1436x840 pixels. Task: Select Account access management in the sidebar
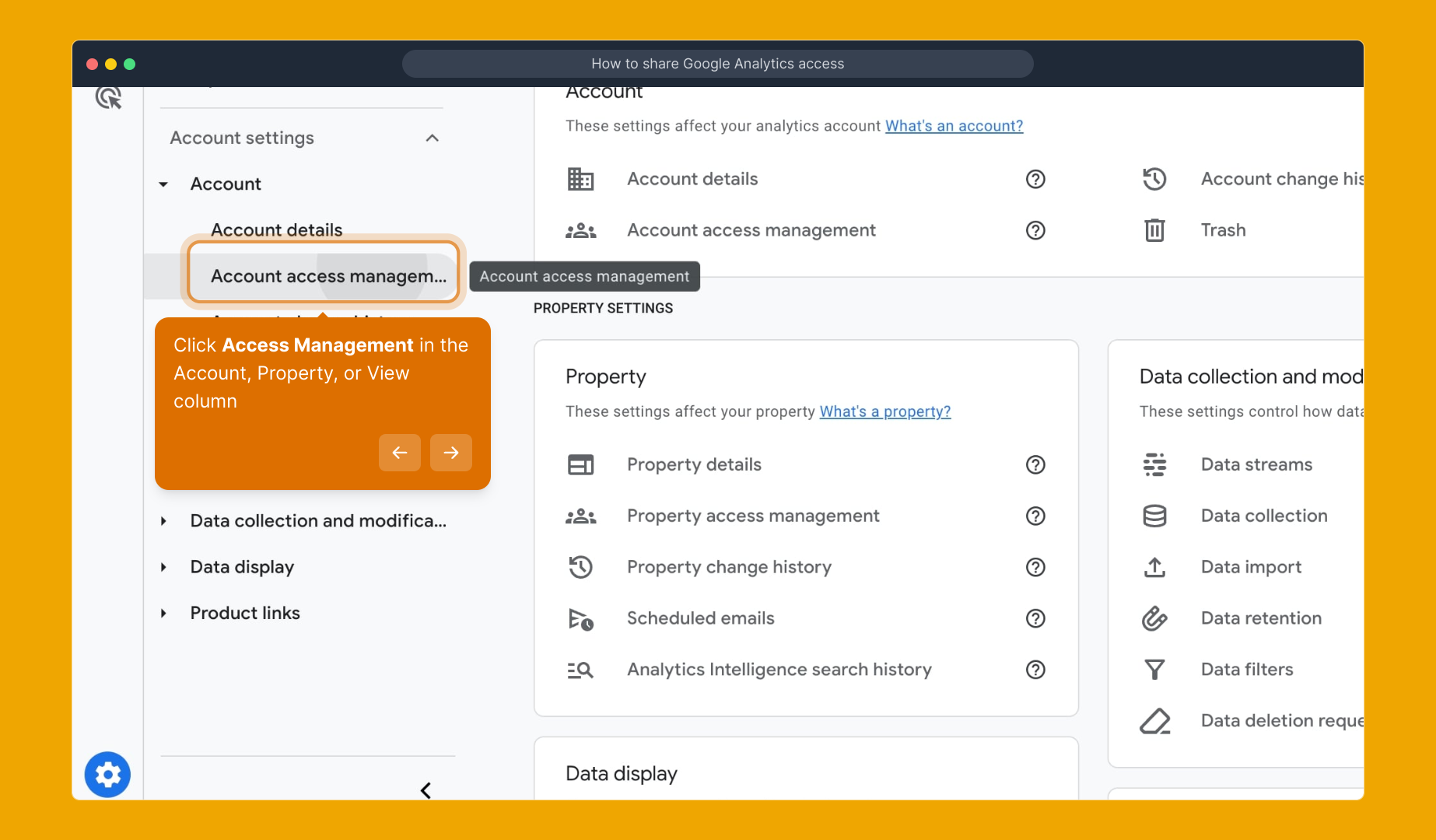click(x=324, y=275)
